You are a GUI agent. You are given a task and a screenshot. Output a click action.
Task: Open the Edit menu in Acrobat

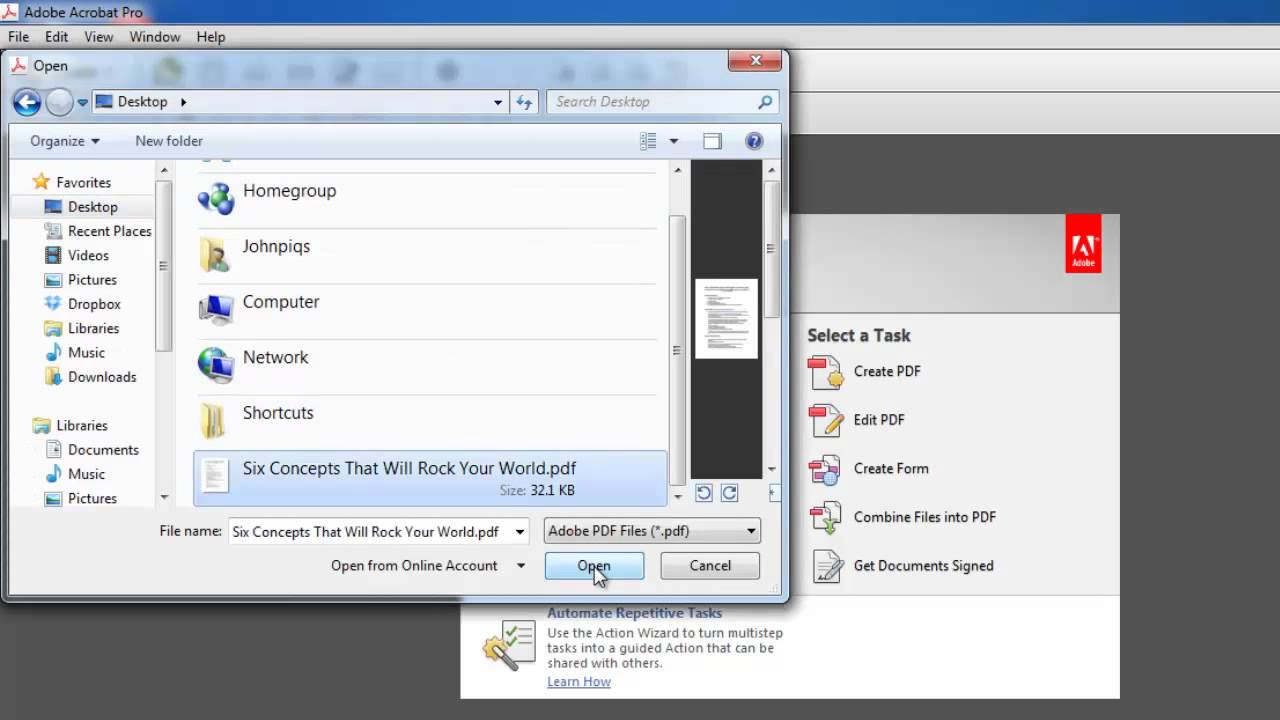[57, 37]
